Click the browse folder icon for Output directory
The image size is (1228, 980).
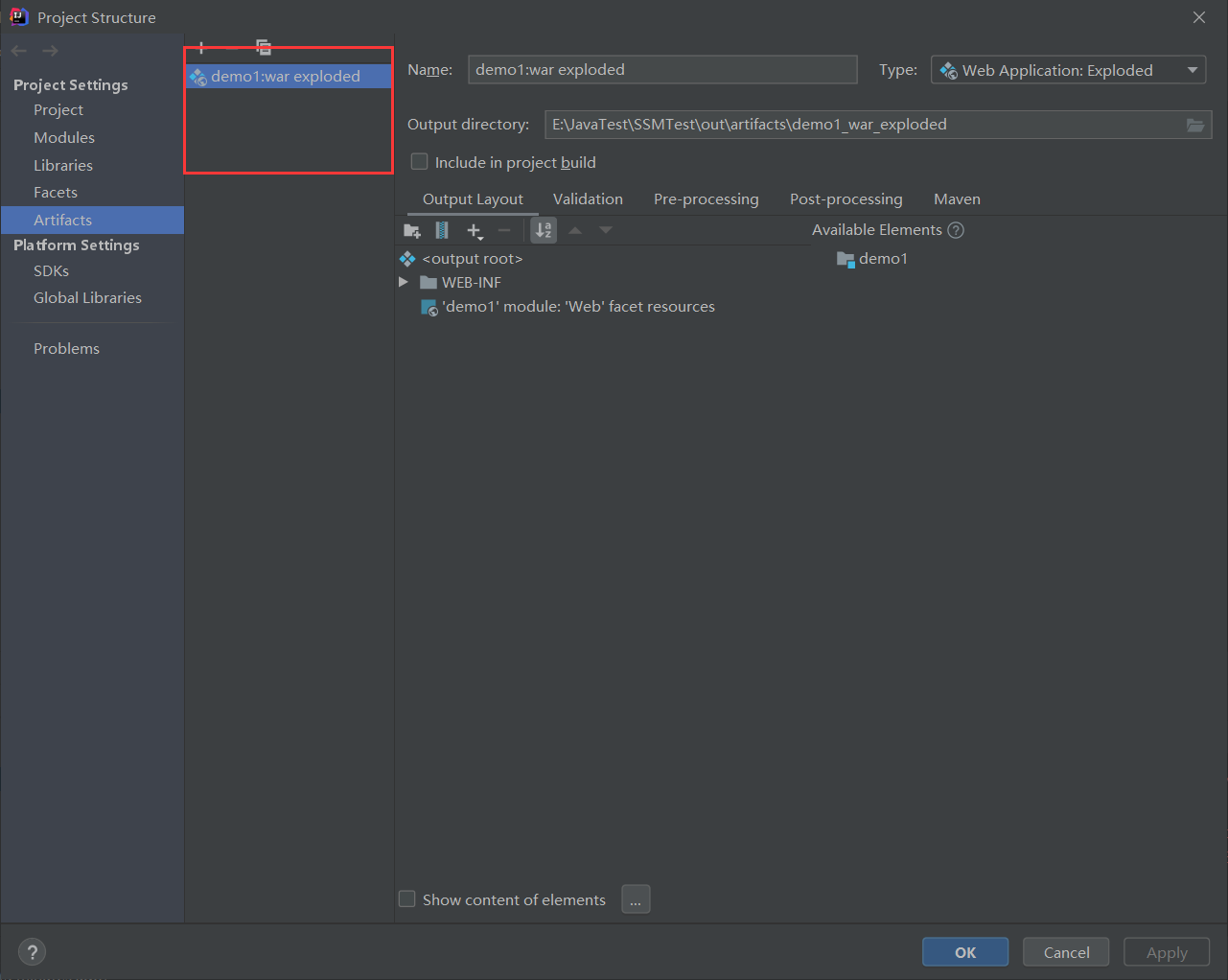tap(1195, 125)
